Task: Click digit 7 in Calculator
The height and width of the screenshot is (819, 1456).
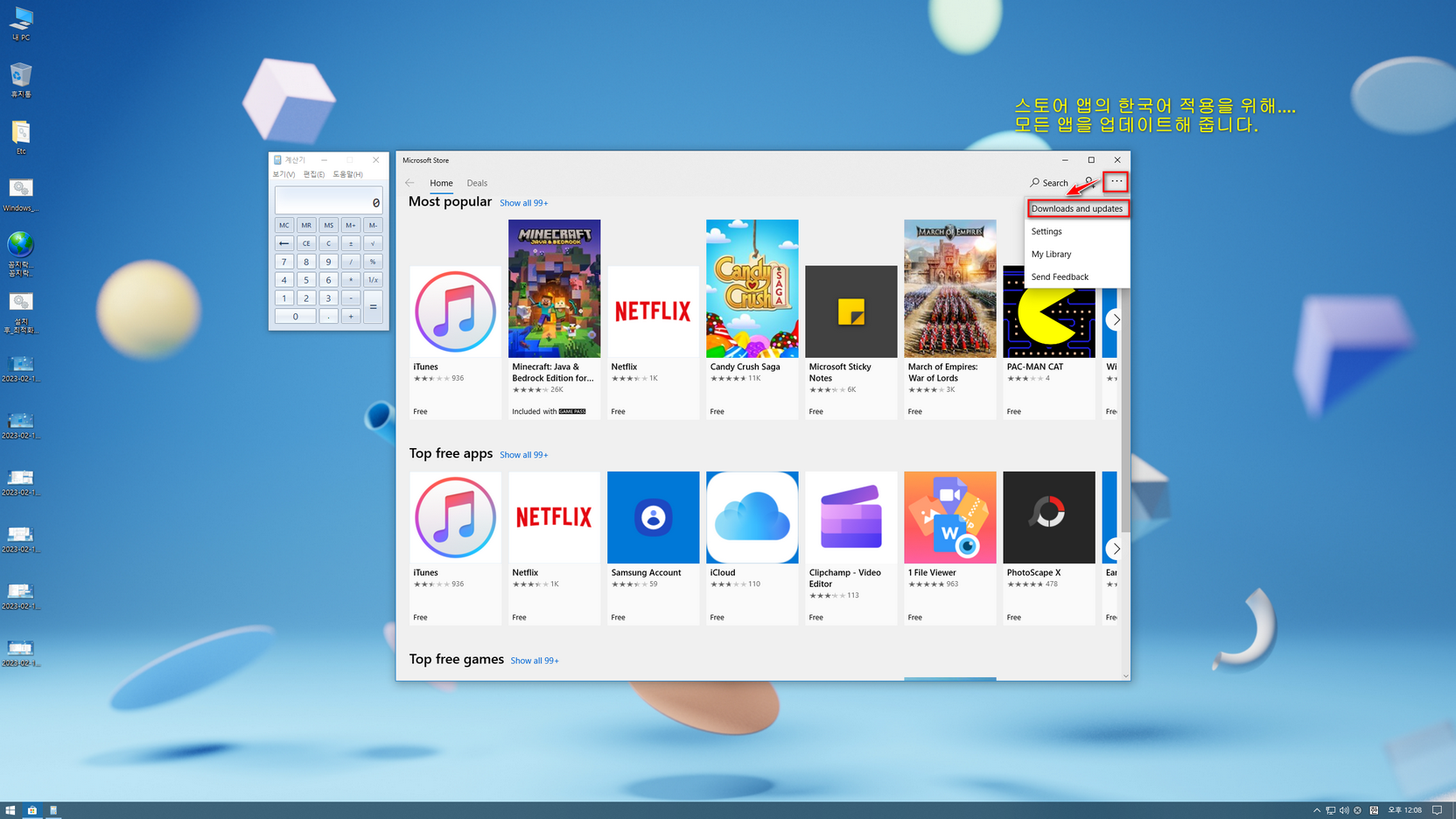Action: (x=283, y=262)
